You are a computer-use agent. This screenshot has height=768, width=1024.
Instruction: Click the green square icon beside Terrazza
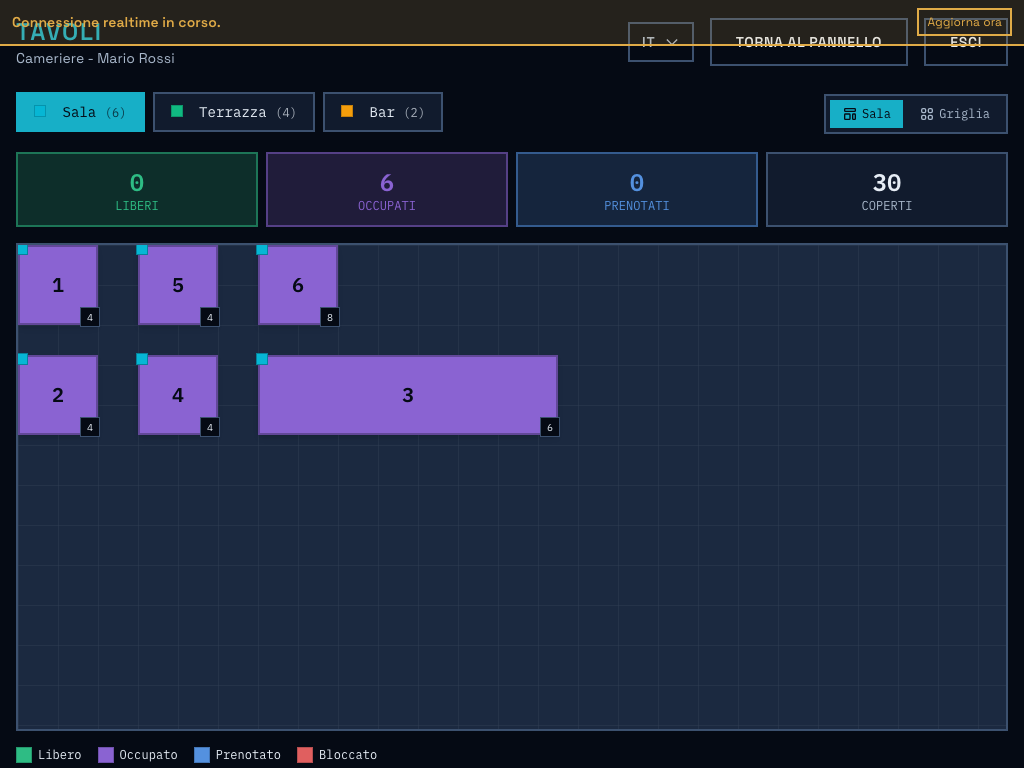pos(177,111)
